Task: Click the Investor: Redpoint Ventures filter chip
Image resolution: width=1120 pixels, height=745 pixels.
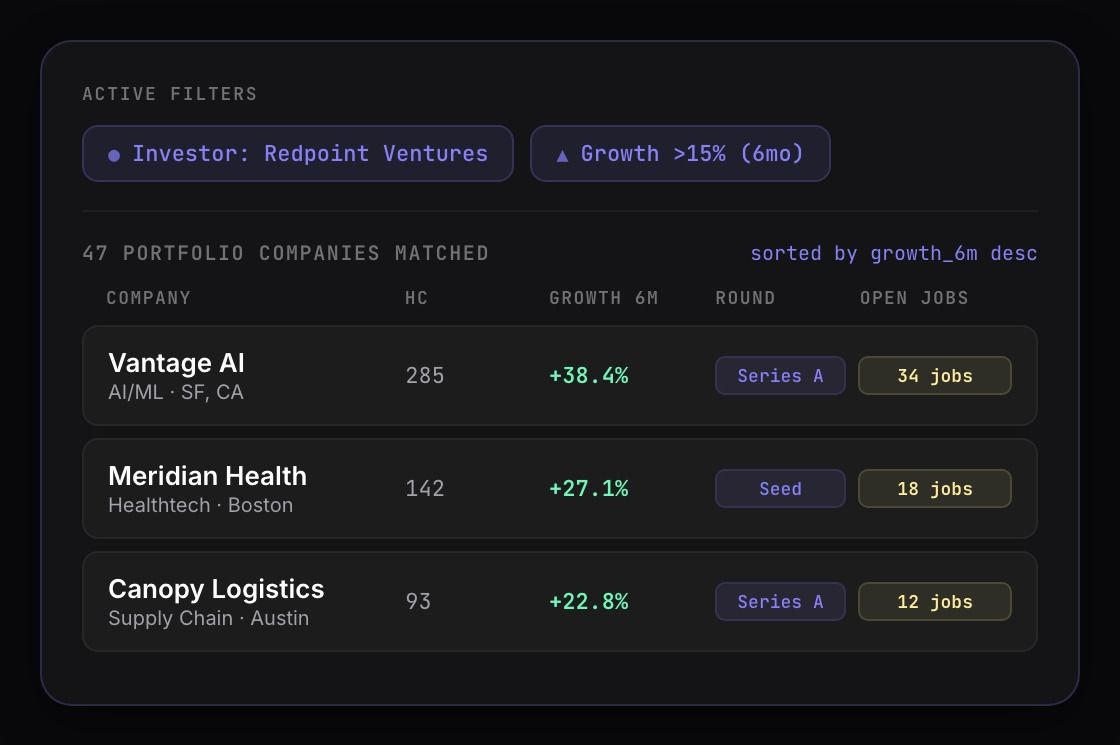Action: click(298, 154)
